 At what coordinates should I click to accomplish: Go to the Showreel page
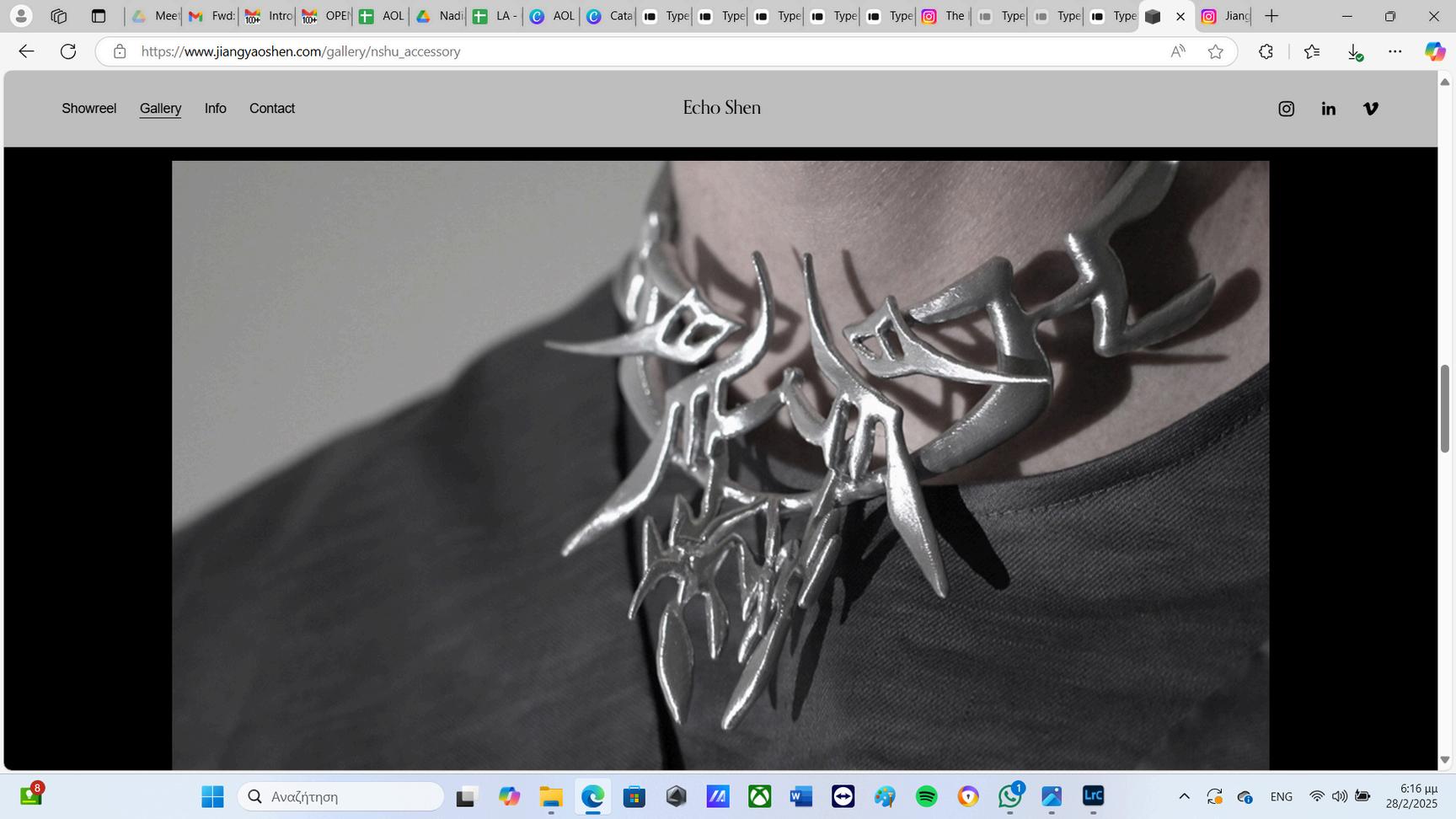(x=89, y=109)
